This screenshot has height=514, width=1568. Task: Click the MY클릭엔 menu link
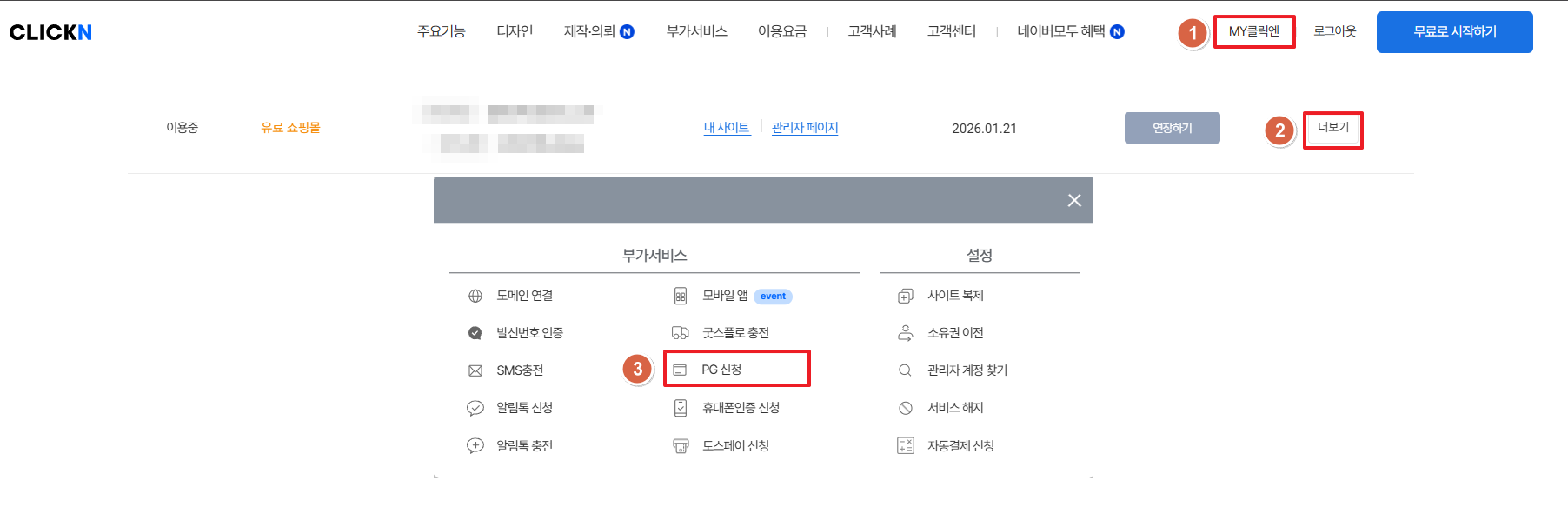[x=1254, y=31]
